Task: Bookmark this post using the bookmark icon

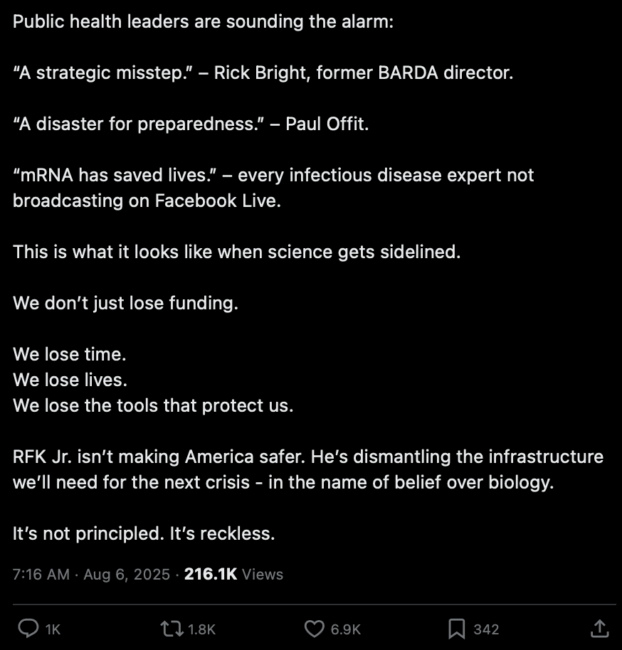Action: [x=457, y=629]
